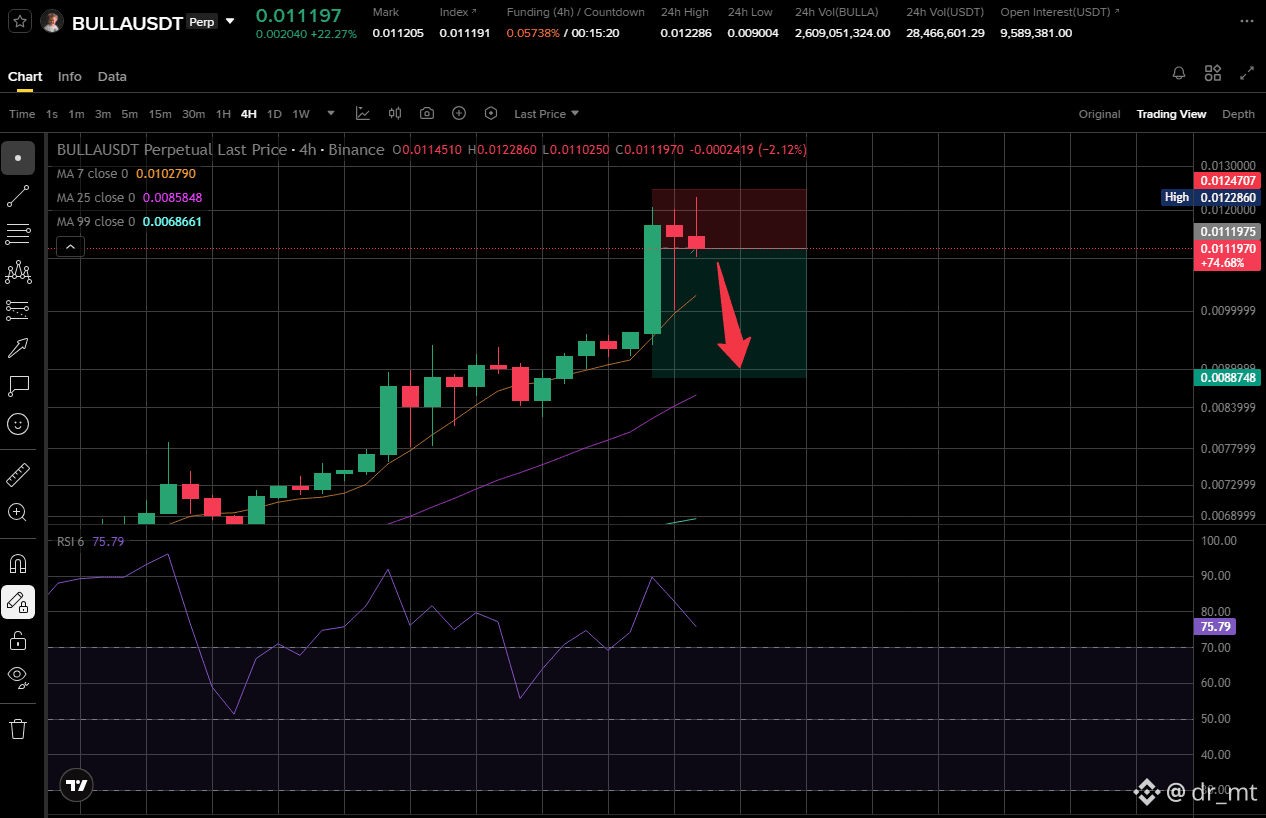
Task: Click the Index price link
Action: tap(458, 12)
